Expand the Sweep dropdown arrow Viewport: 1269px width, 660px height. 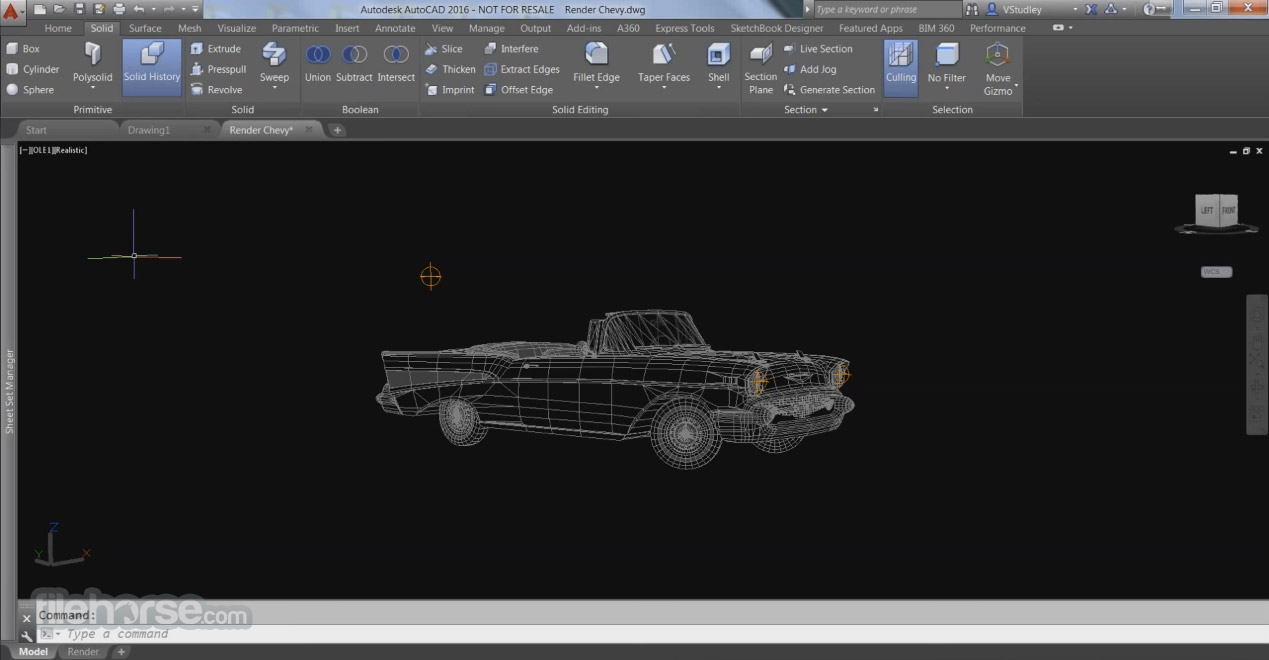[x=274, y=88]
